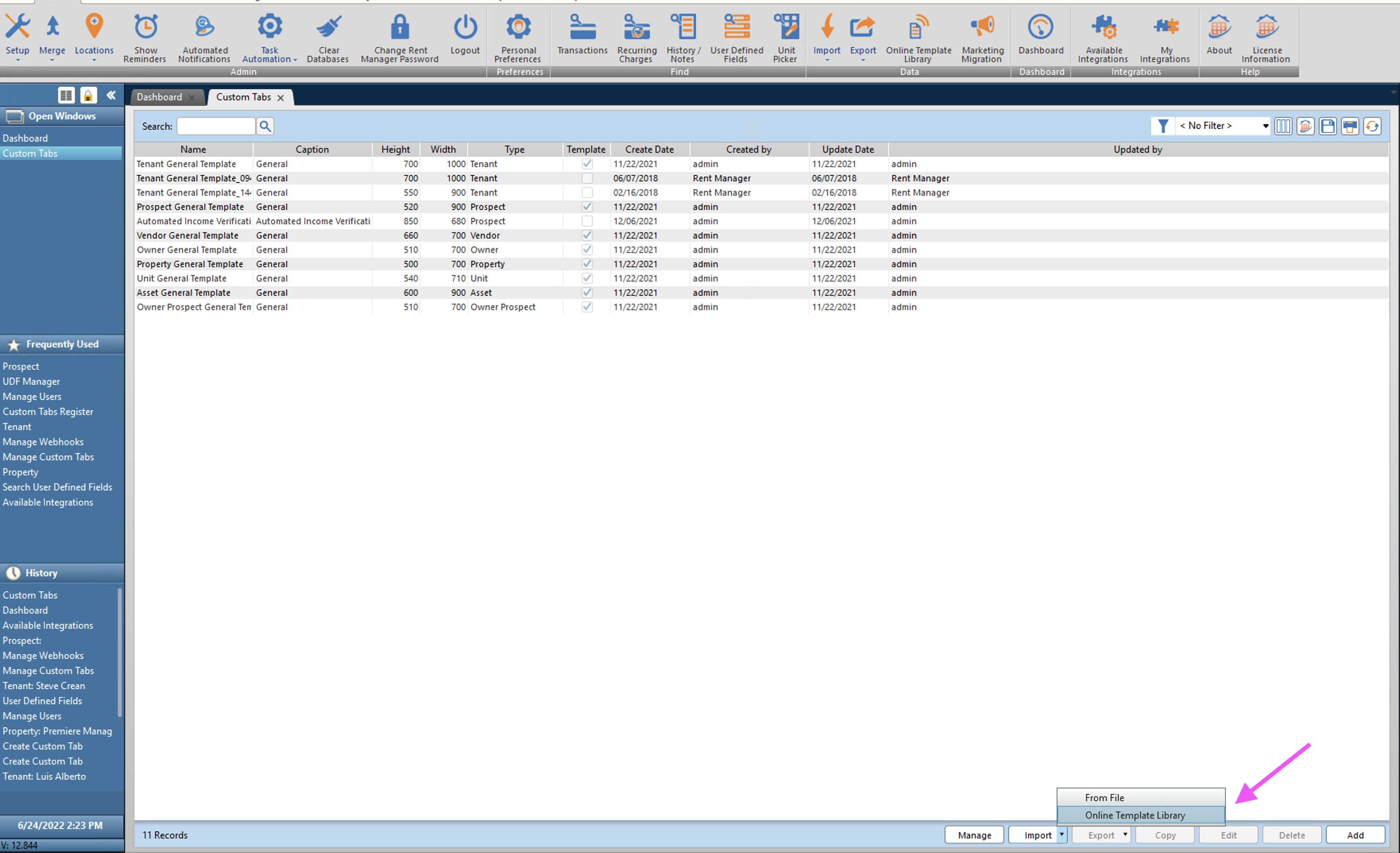Open the Transactions finder icon
The image size is (1400, 853).
click(582, 27)
